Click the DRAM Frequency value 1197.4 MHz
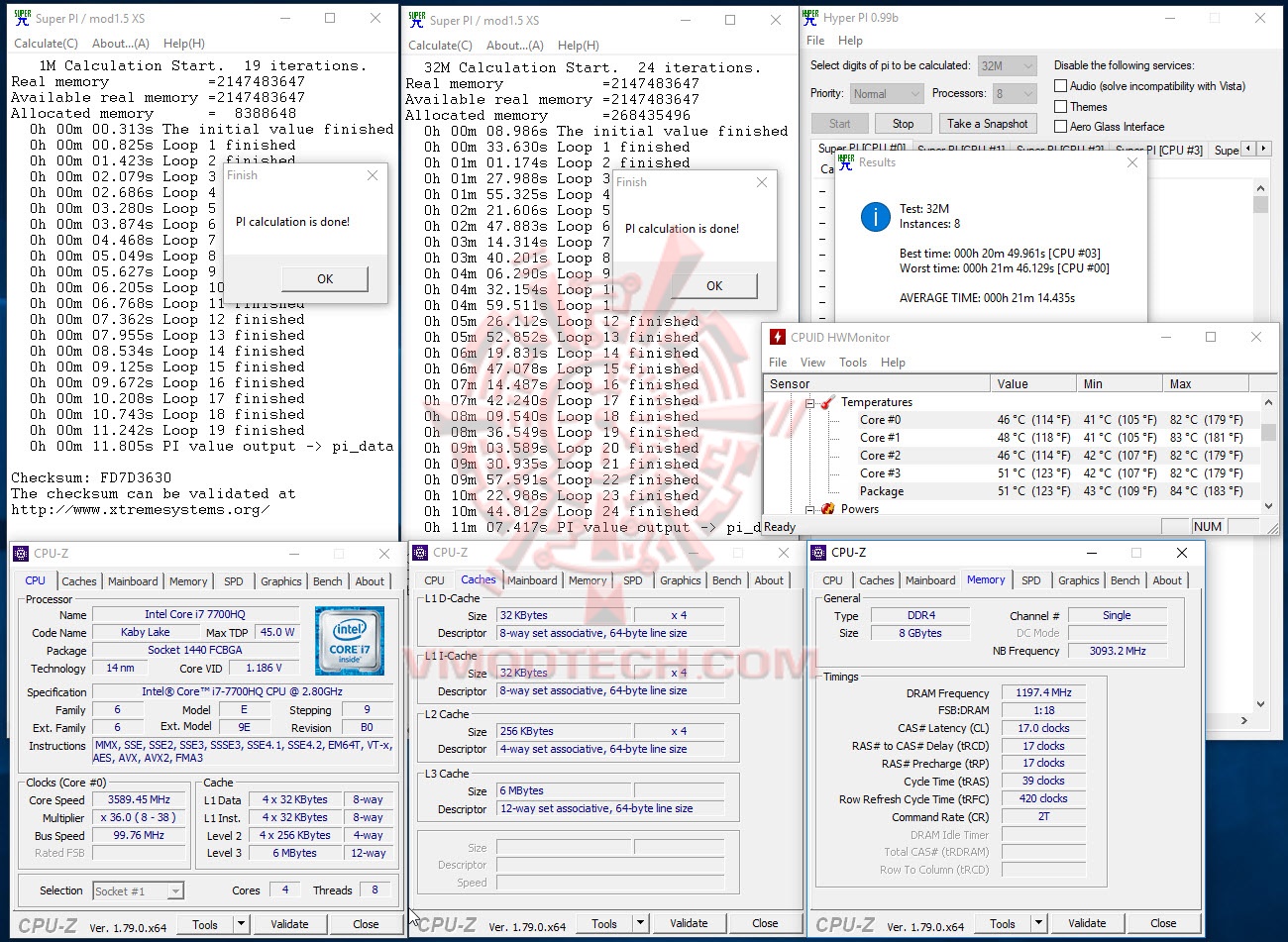1288x942 pixels. point(1043,693)
